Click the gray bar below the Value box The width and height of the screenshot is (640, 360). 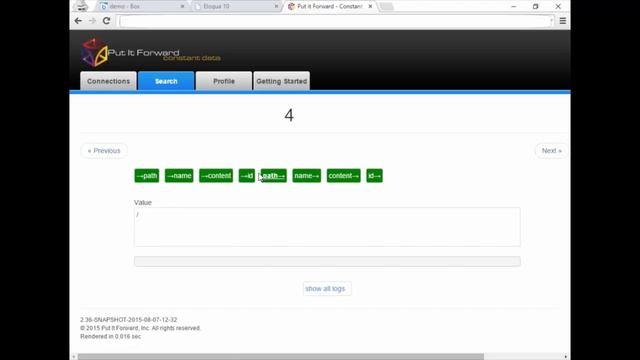(x=327, y=261)
